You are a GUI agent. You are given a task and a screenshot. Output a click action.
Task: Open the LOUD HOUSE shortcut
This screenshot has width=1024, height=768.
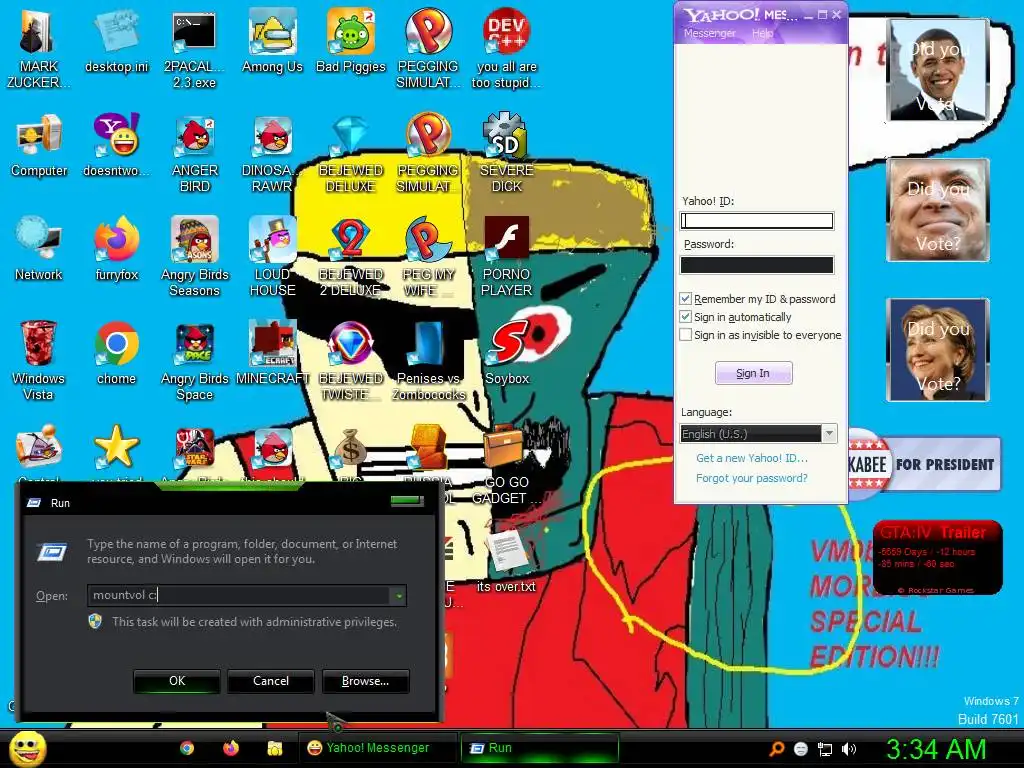(x=272, y=257)
